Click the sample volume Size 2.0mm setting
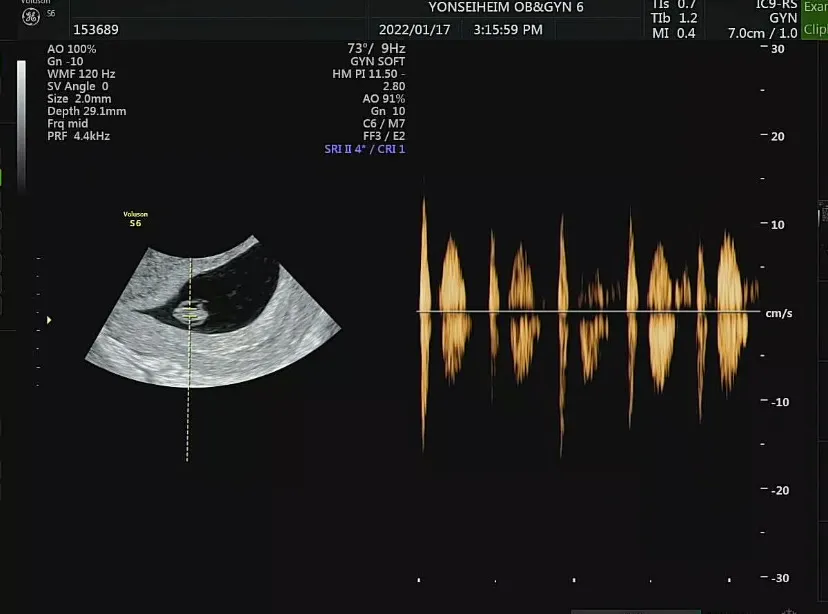Screen dimensions: 828x614 tap(79, 99)
